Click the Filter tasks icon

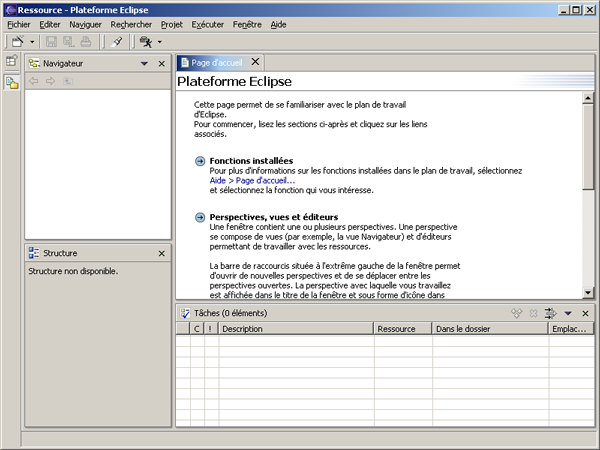pyautogui.click(x=550, y=314)
